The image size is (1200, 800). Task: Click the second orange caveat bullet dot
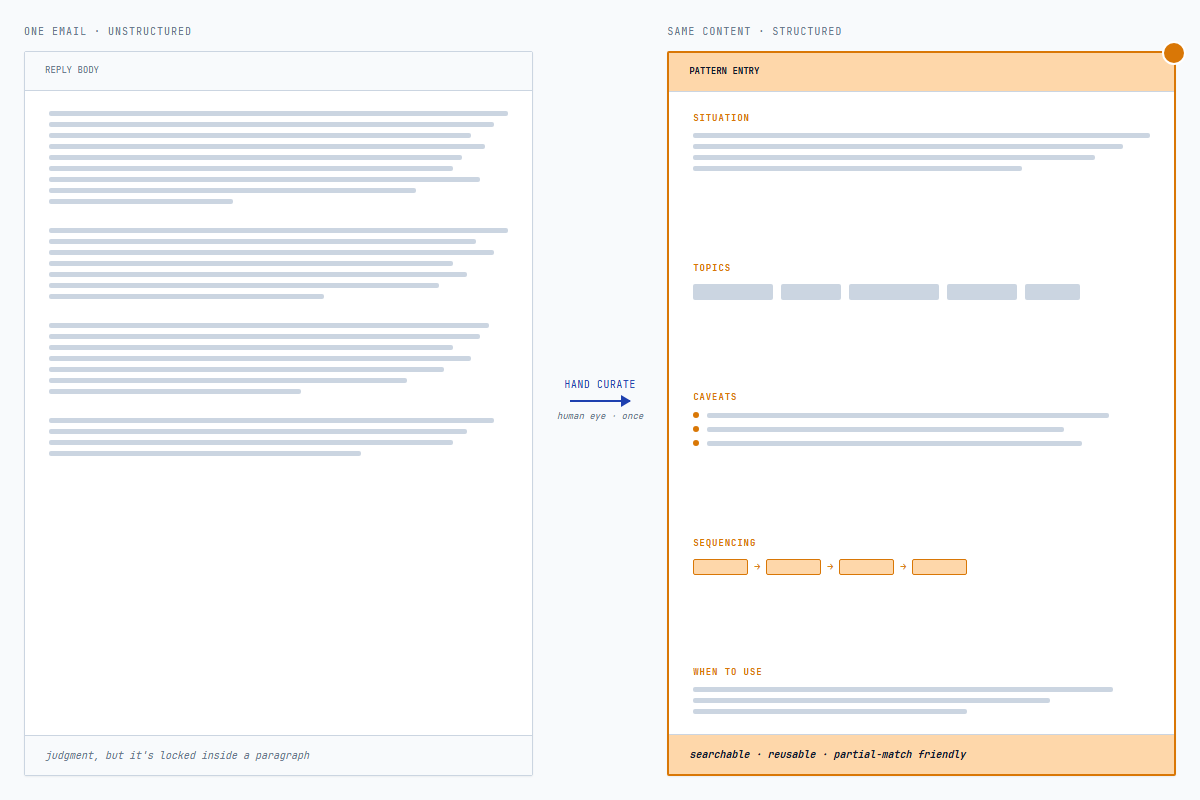[x=696, y=429]
